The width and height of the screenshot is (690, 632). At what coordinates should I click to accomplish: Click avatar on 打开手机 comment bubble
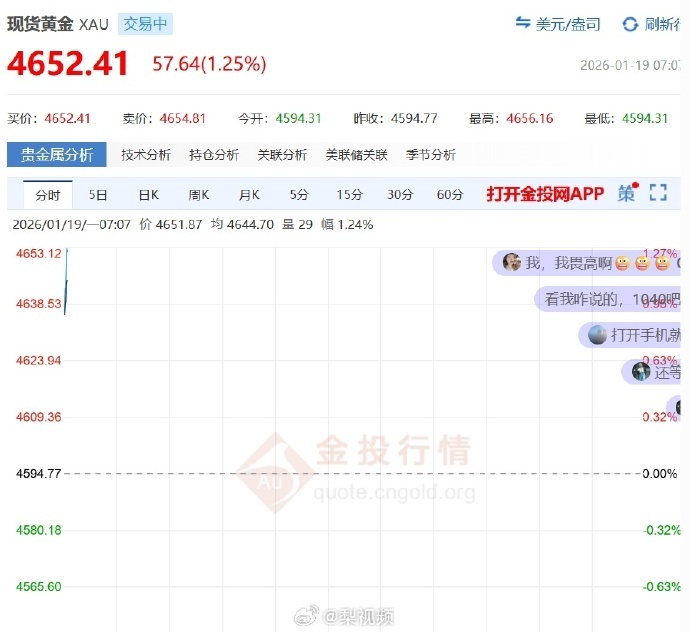[597, 335]
